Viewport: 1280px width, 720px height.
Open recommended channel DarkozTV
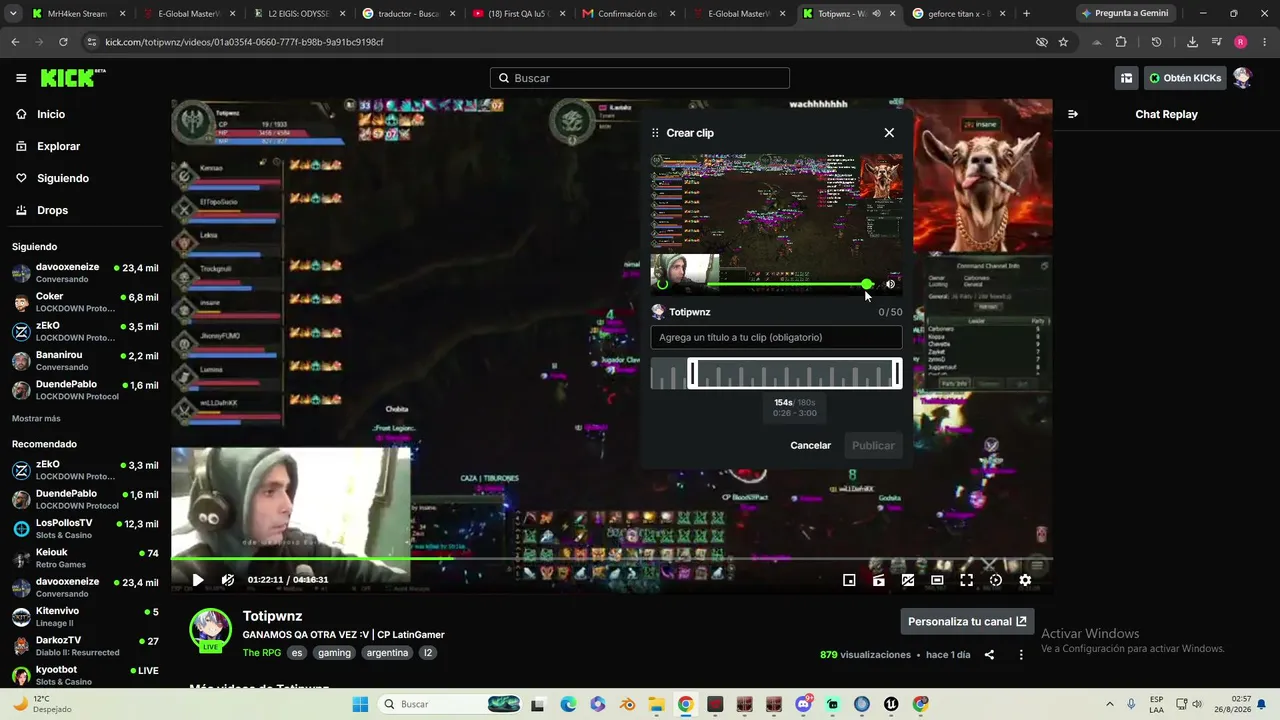pyautogui.click(x=84, y=646)
